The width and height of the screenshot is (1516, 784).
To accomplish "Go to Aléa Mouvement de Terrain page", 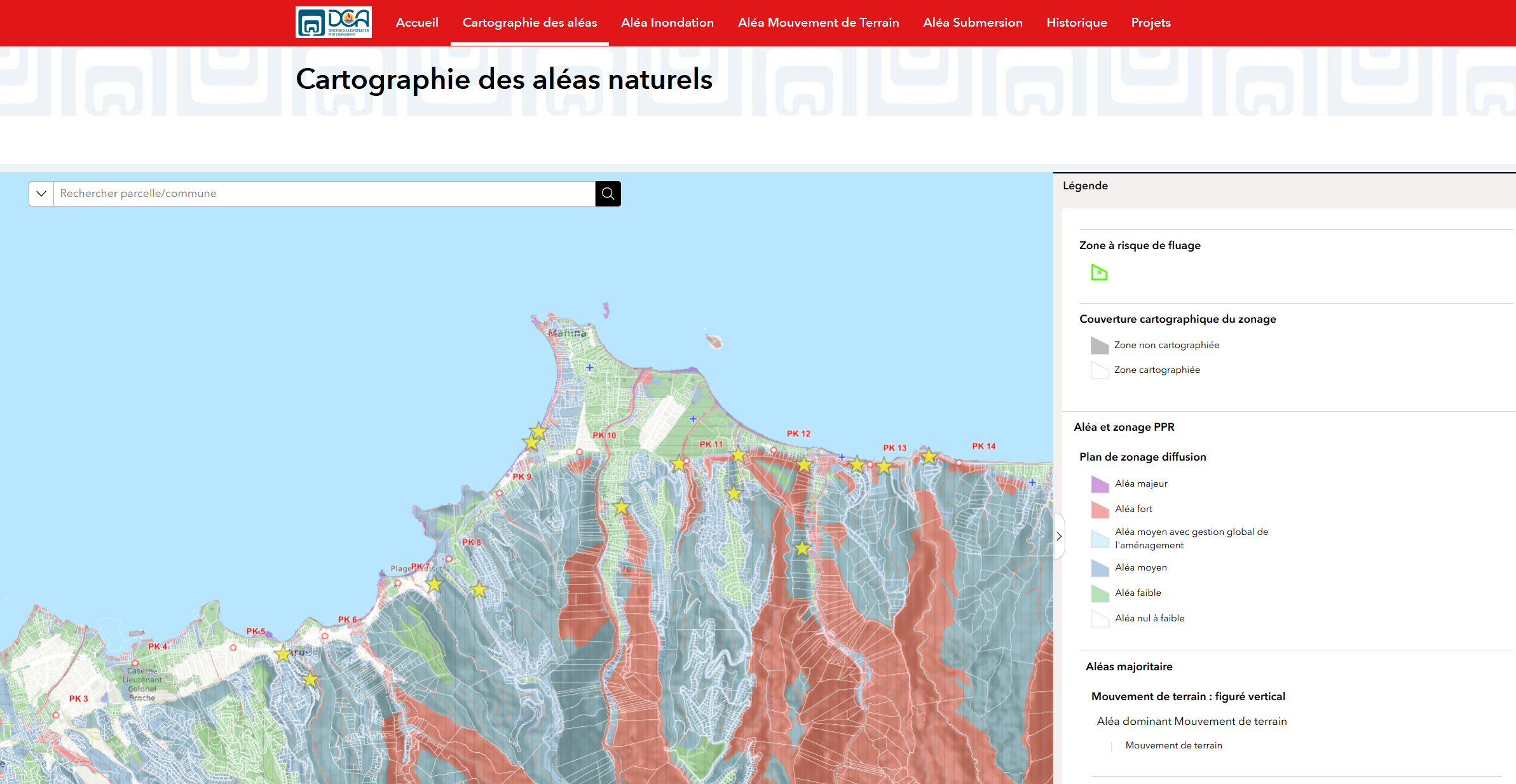I will 818,23.
